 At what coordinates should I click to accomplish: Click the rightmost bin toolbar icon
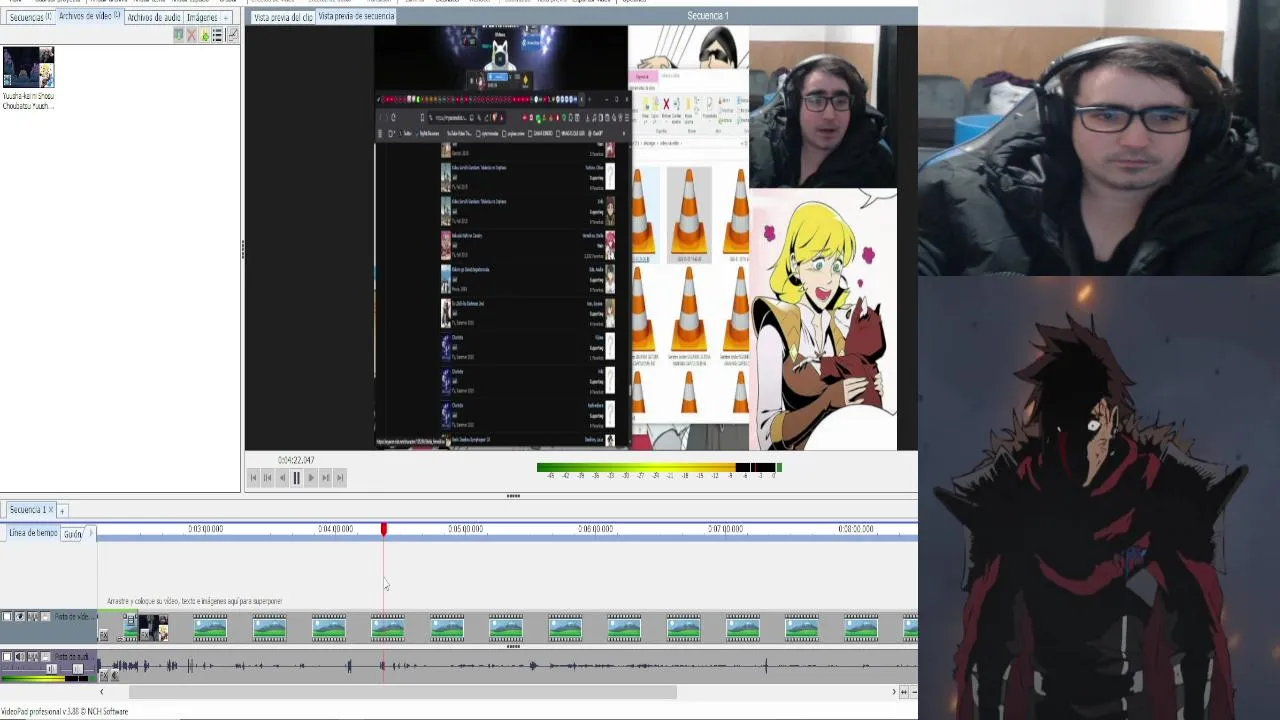pos(233,35)
